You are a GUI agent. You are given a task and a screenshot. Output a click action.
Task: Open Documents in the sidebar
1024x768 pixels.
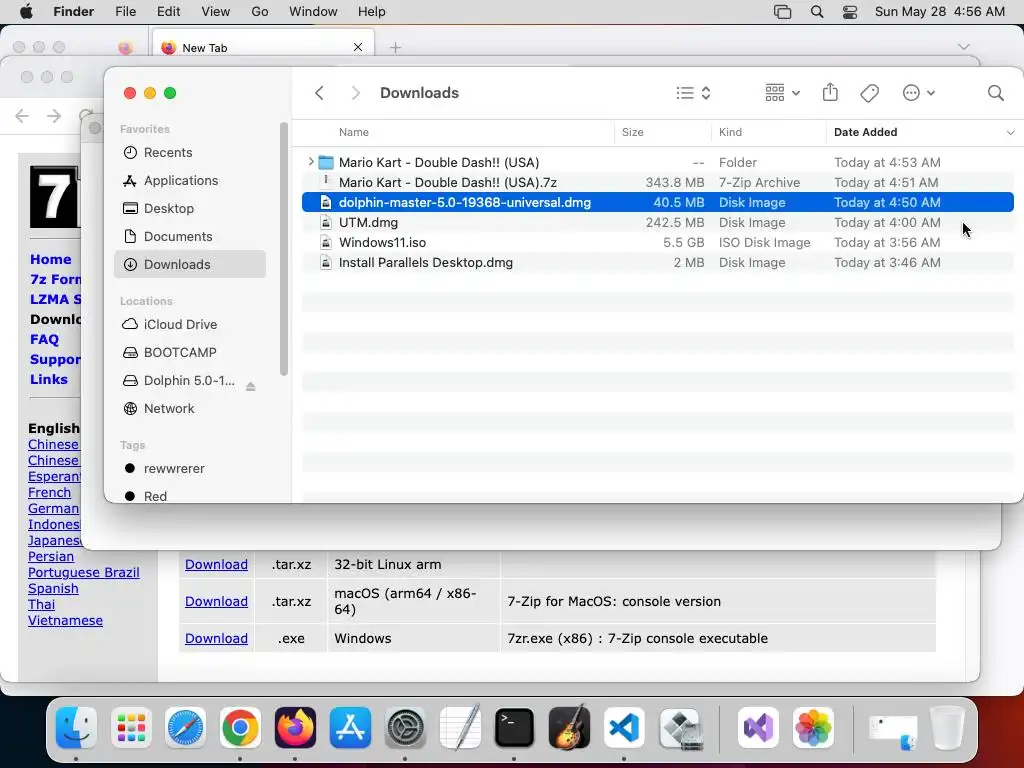(190, 236)
